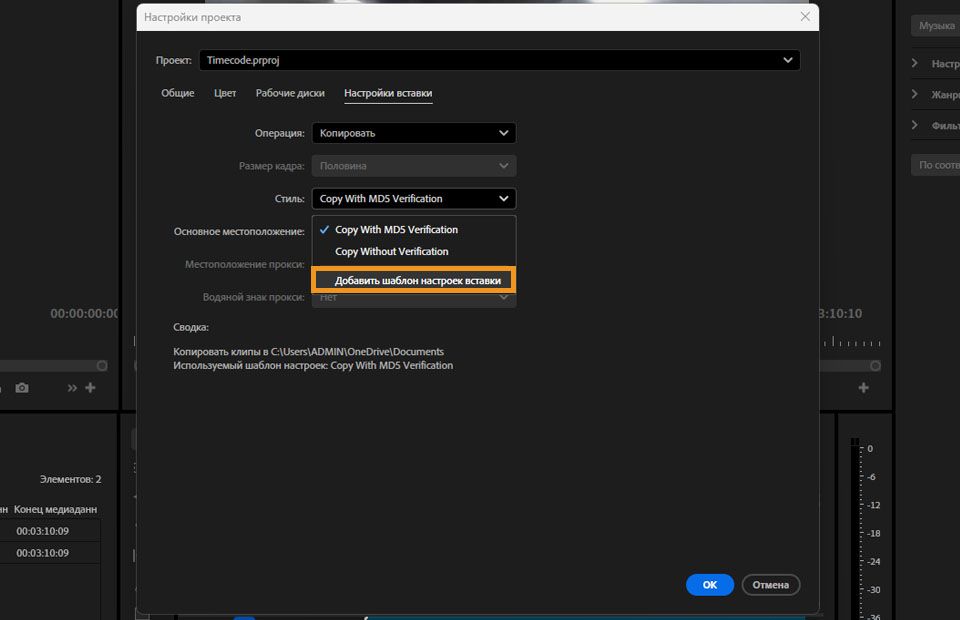
Task: Click the Элементов: 2 label
Action: (70, 479)
